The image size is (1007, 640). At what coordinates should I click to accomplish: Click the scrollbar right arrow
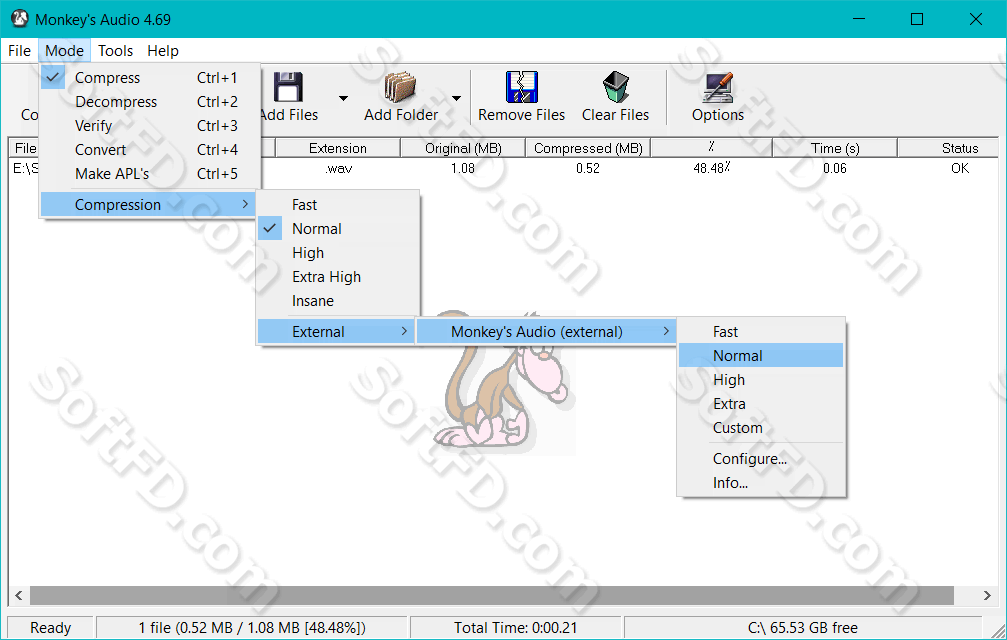(987, 596)
